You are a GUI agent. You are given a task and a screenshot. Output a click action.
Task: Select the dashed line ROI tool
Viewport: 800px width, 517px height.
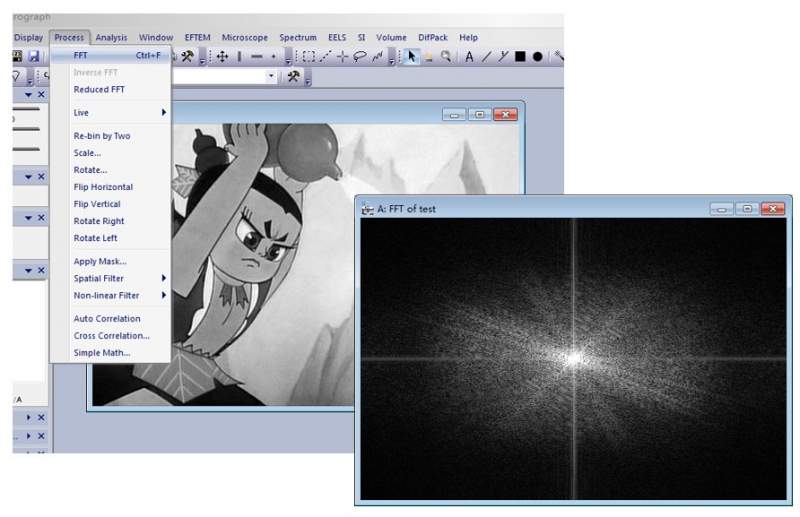(326, 57)
